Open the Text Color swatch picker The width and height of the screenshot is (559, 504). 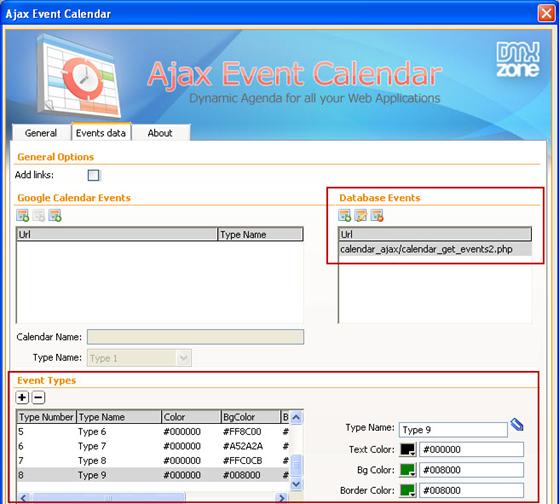pyautogui.click(x=408, y=449)
